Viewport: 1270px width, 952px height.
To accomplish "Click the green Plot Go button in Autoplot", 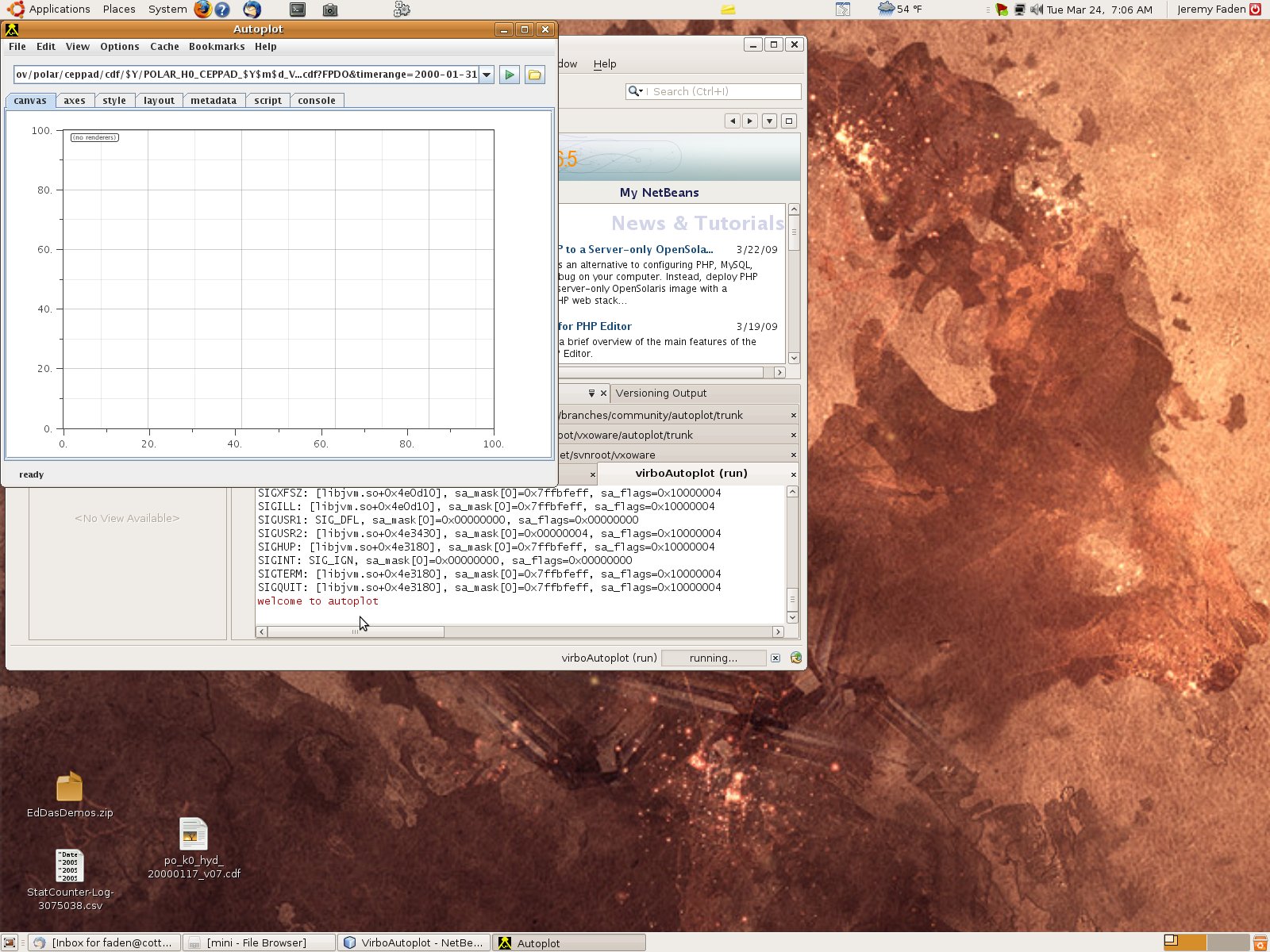I will pyautogui.click(x=509, y=74).
